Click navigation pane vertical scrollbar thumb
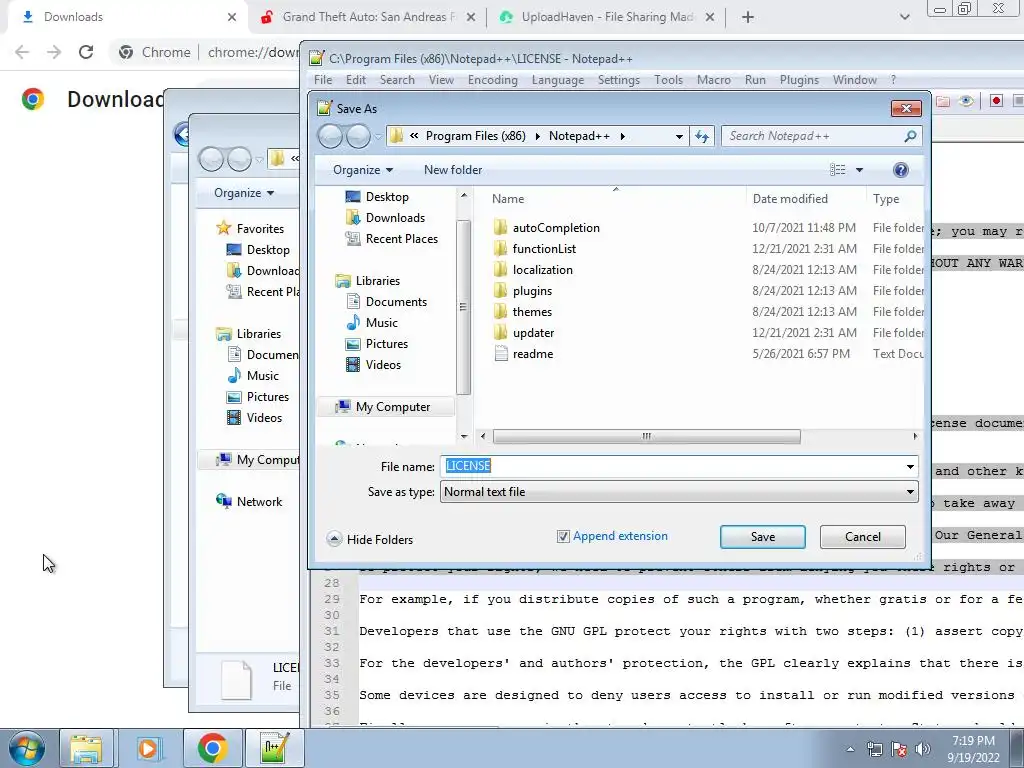Image resolution: width=1024 pixels, height=768 pixels. click(464, 307)
